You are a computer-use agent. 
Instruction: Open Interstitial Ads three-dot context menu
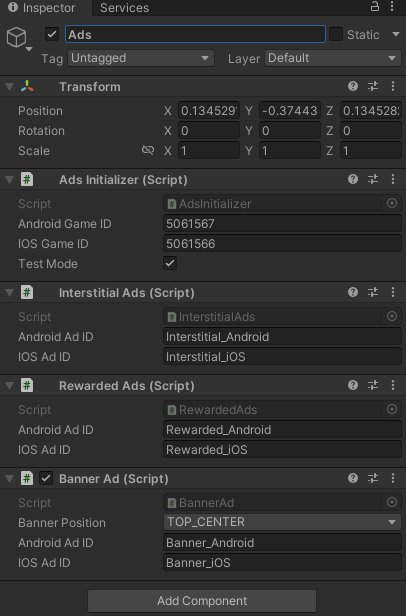pyautogui.click(x=393, y=292)
